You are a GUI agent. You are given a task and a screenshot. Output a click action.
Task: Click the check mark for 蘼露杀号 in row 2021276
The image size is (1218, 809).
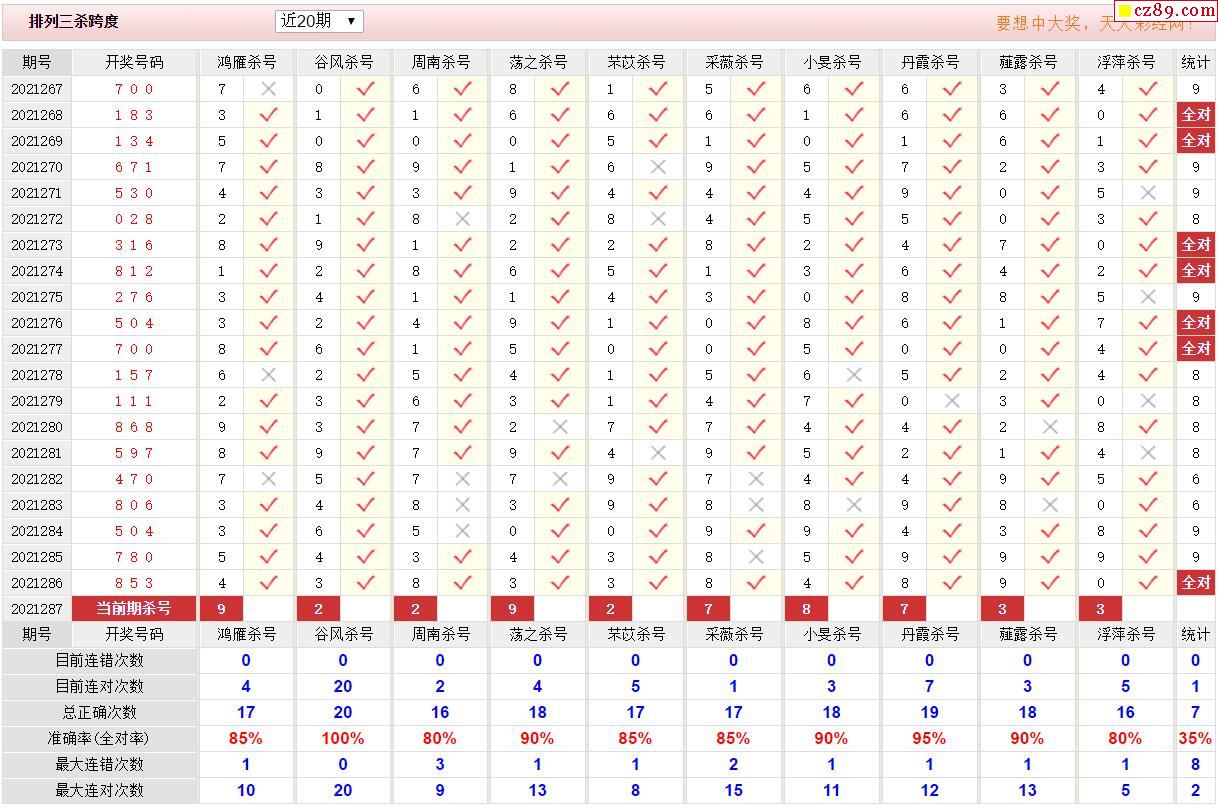tap(1050, 323)
